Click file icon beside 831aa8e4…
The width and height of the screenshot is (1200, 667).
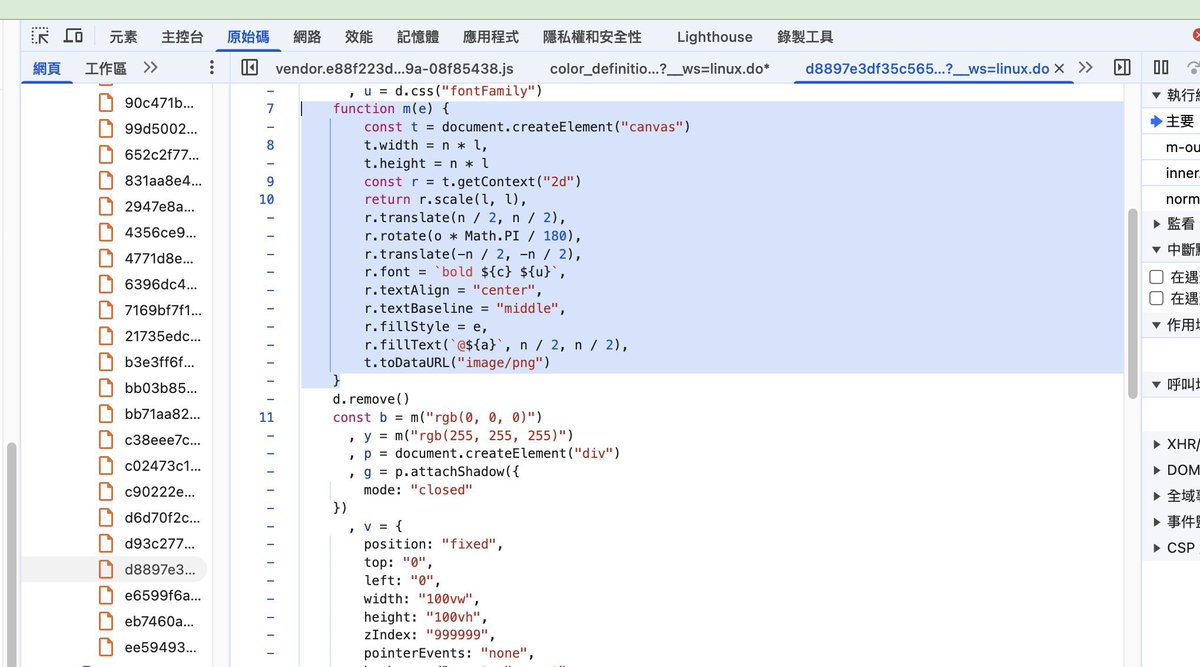[106, 180]
